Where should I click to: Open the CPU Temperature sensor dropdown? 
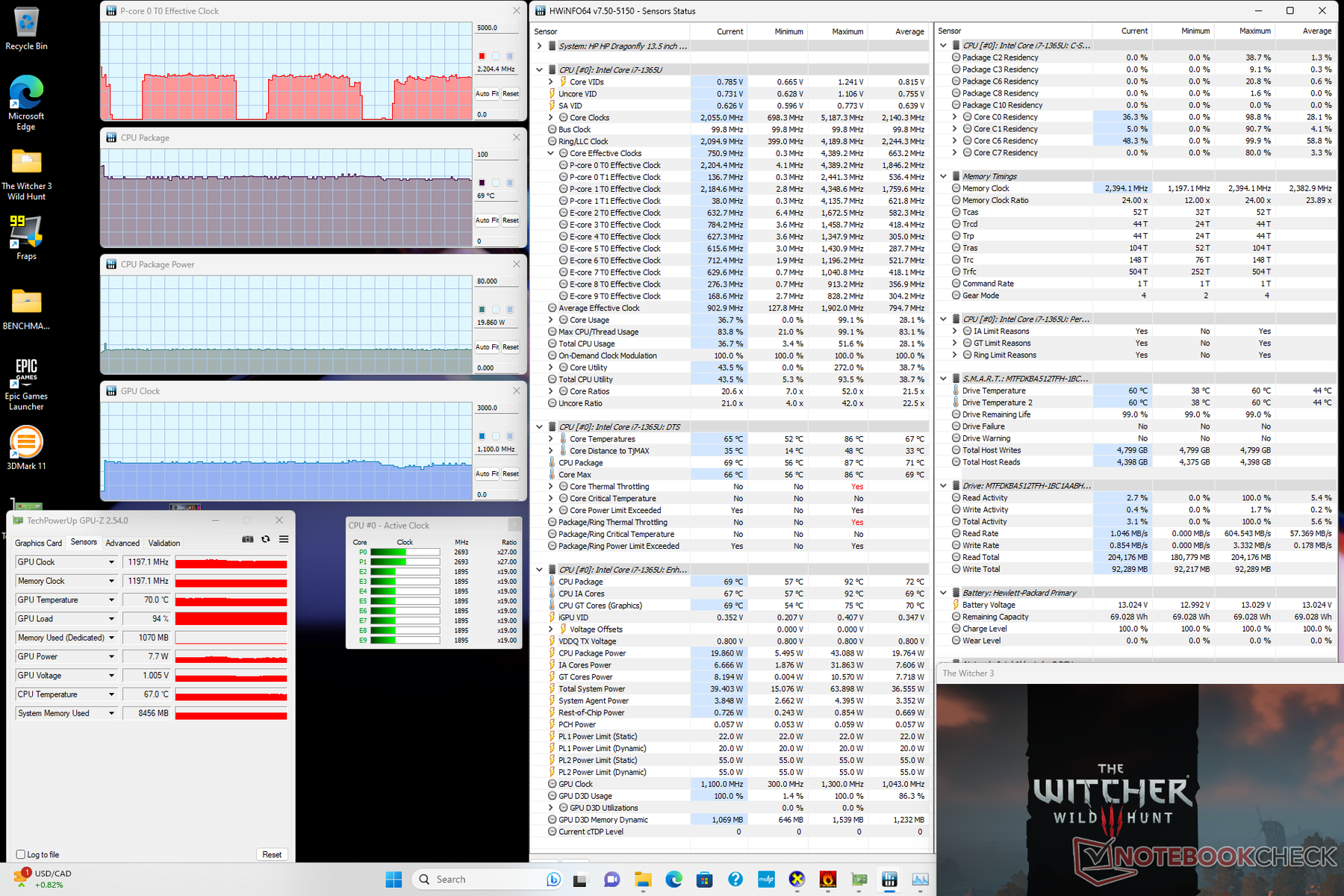click(x=111, y=694)
